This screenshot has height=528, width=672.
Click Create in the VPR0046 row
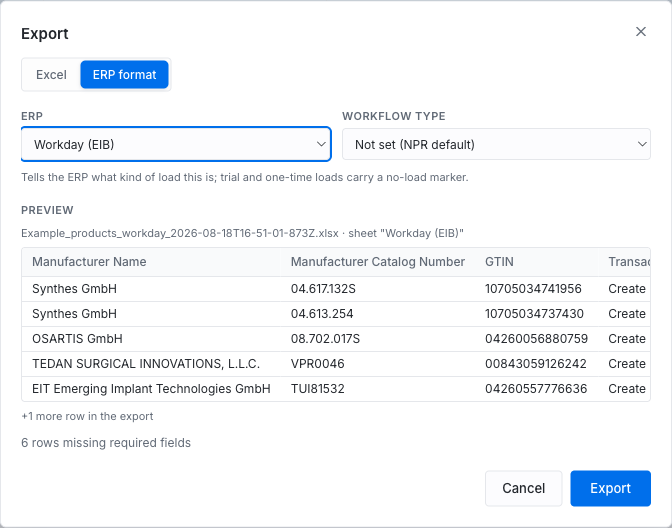627,364
